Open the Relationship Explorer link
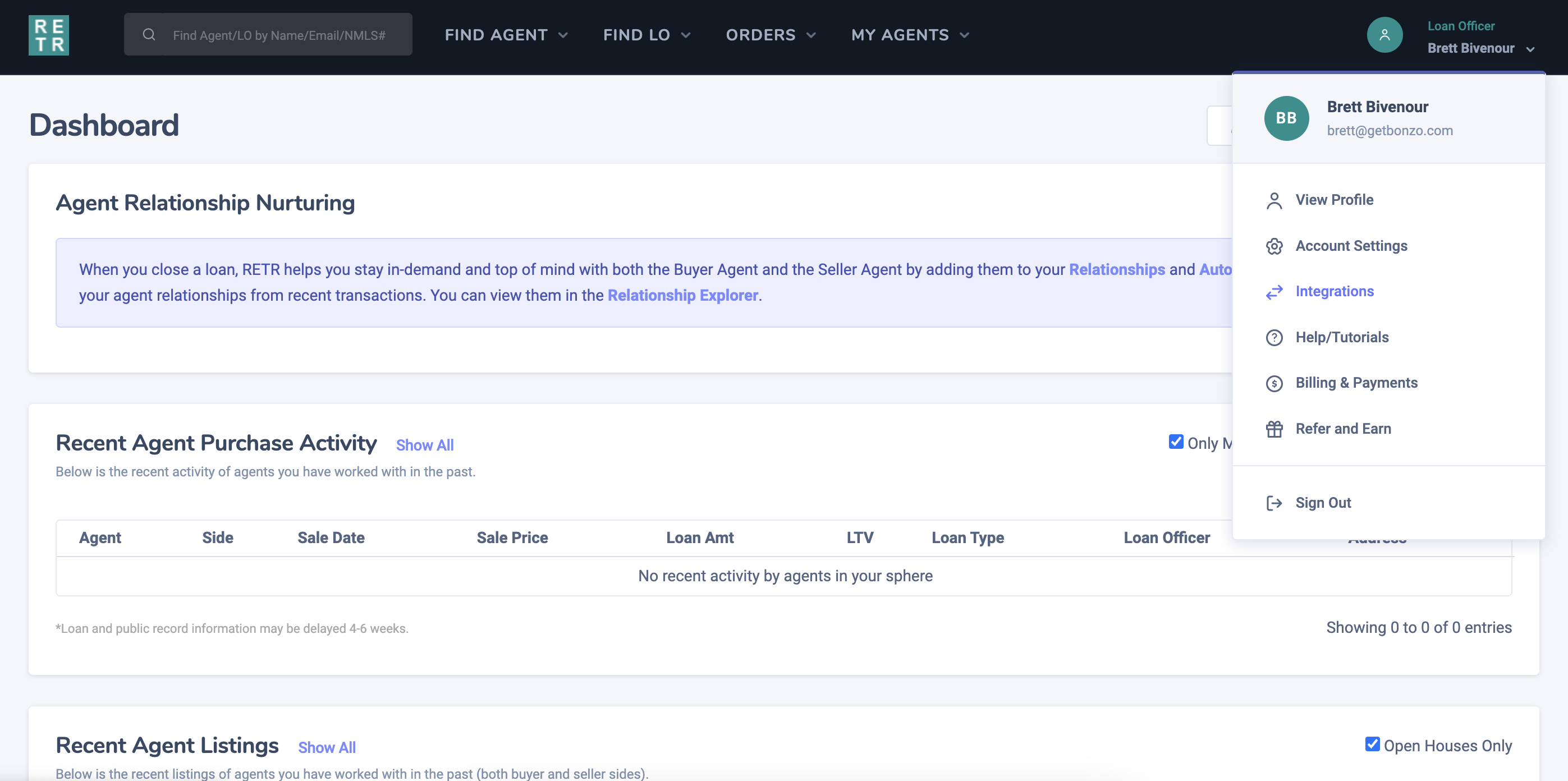 (x=682, y=295)
